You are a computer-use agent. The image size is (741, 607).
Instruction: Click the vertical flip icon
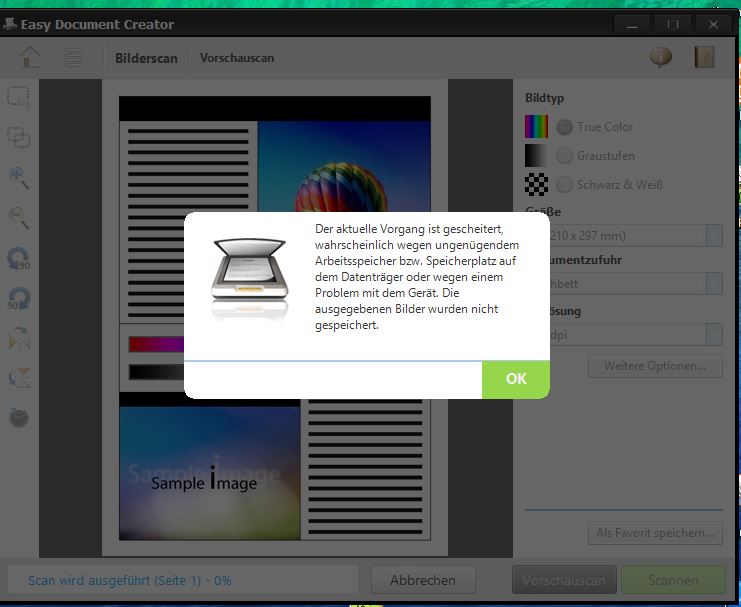[x=19, y=378]
